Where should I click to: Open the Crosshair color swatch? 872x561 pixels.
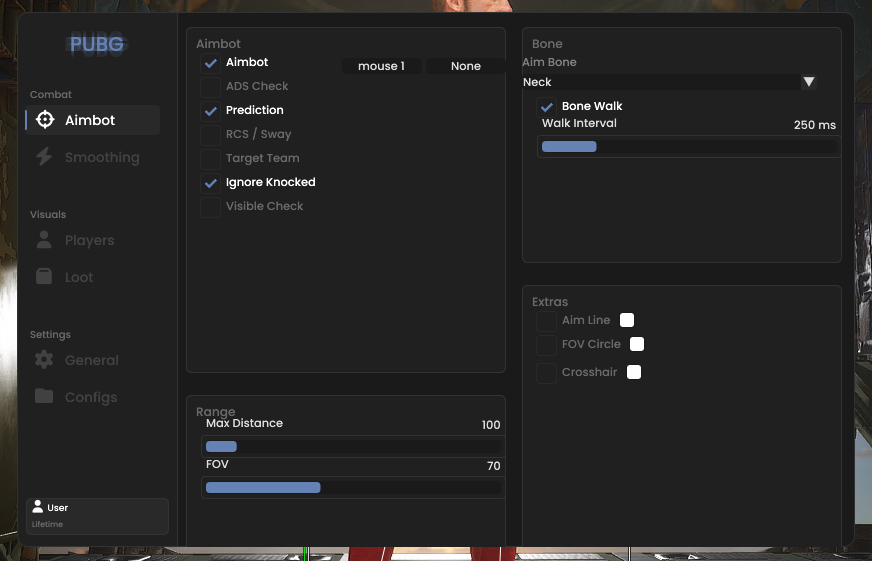(633, 371)
